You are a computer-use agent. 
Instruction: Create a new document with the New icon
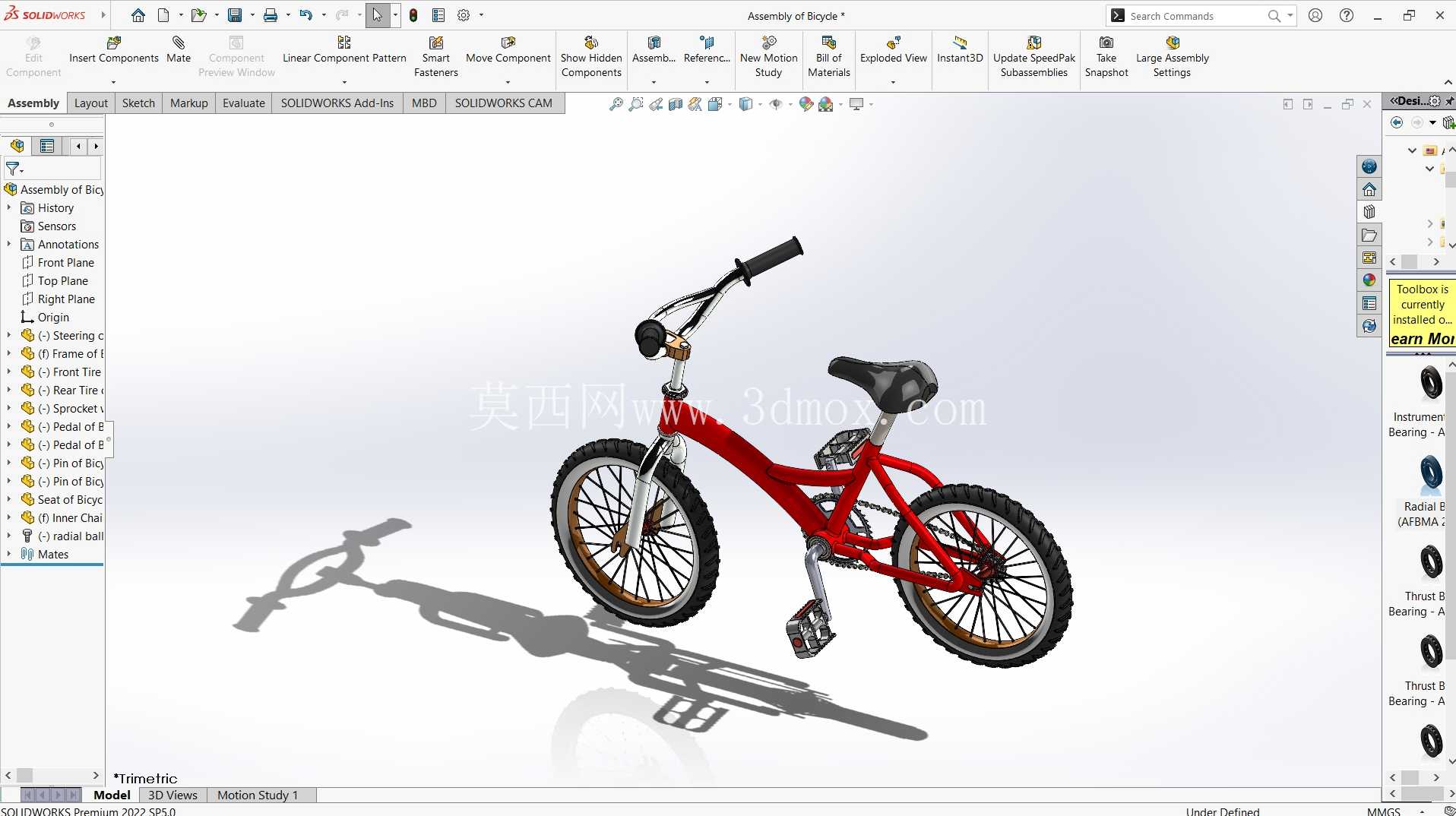(x=163, y=15)
